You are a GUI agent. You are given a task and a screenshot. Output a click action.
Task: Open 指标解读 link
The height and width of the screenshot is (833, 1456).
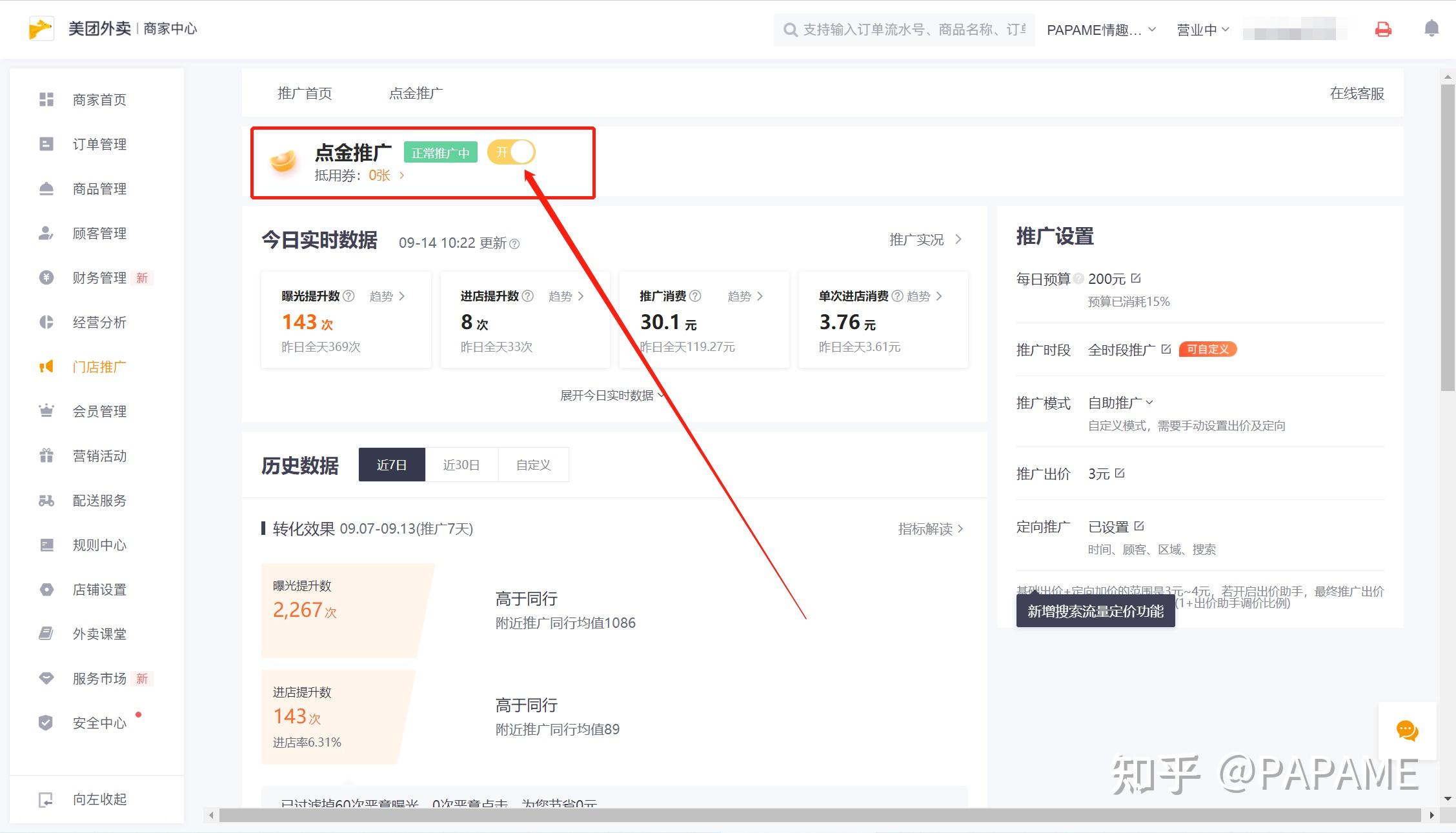coord(931,528)
